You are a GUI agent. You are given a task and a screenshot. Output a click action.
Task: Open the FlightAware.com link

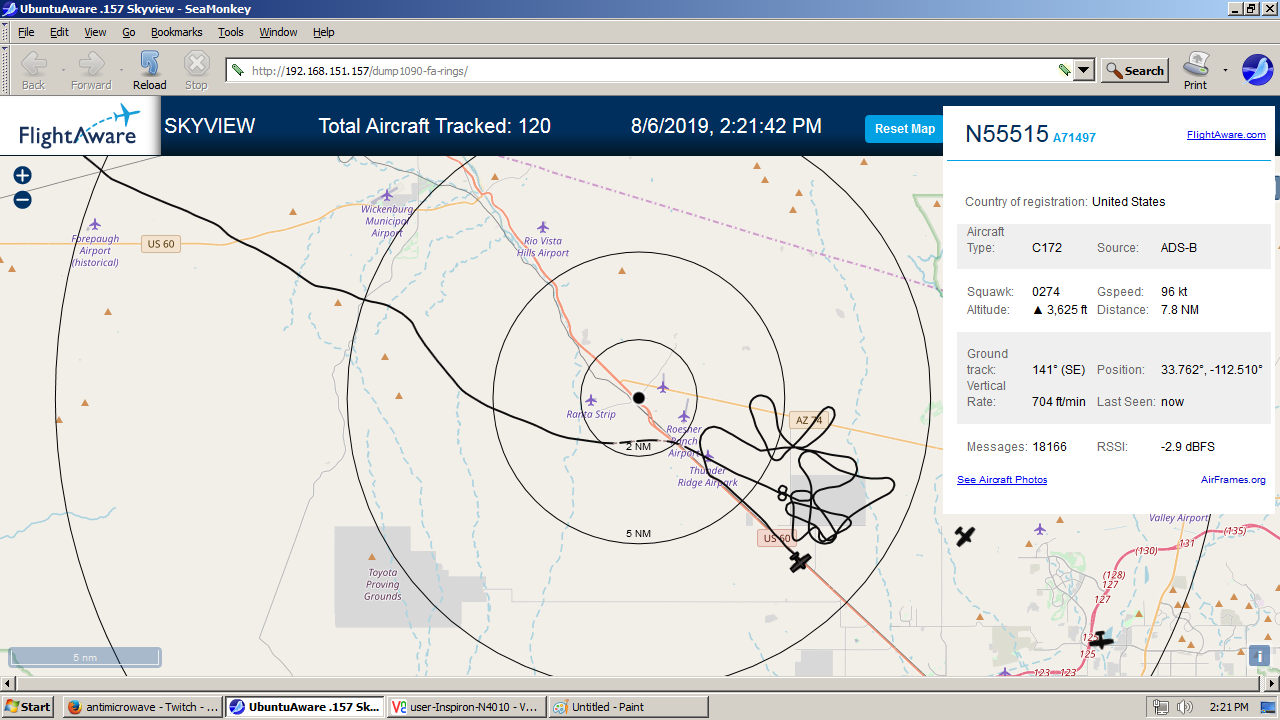(1226, 135)
